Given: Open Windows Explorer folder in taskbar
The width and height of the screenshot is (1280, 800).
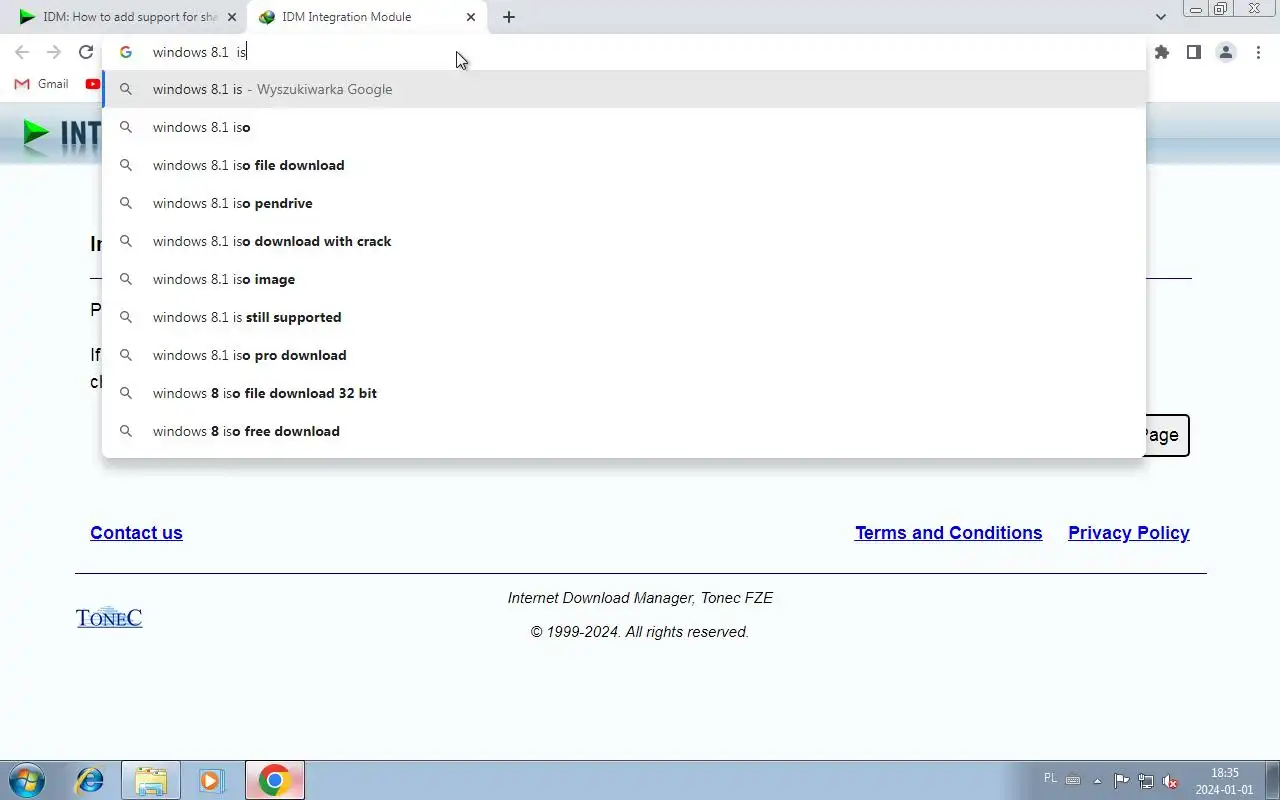Looking at the screenshot, I should click(x=151, y=780).
